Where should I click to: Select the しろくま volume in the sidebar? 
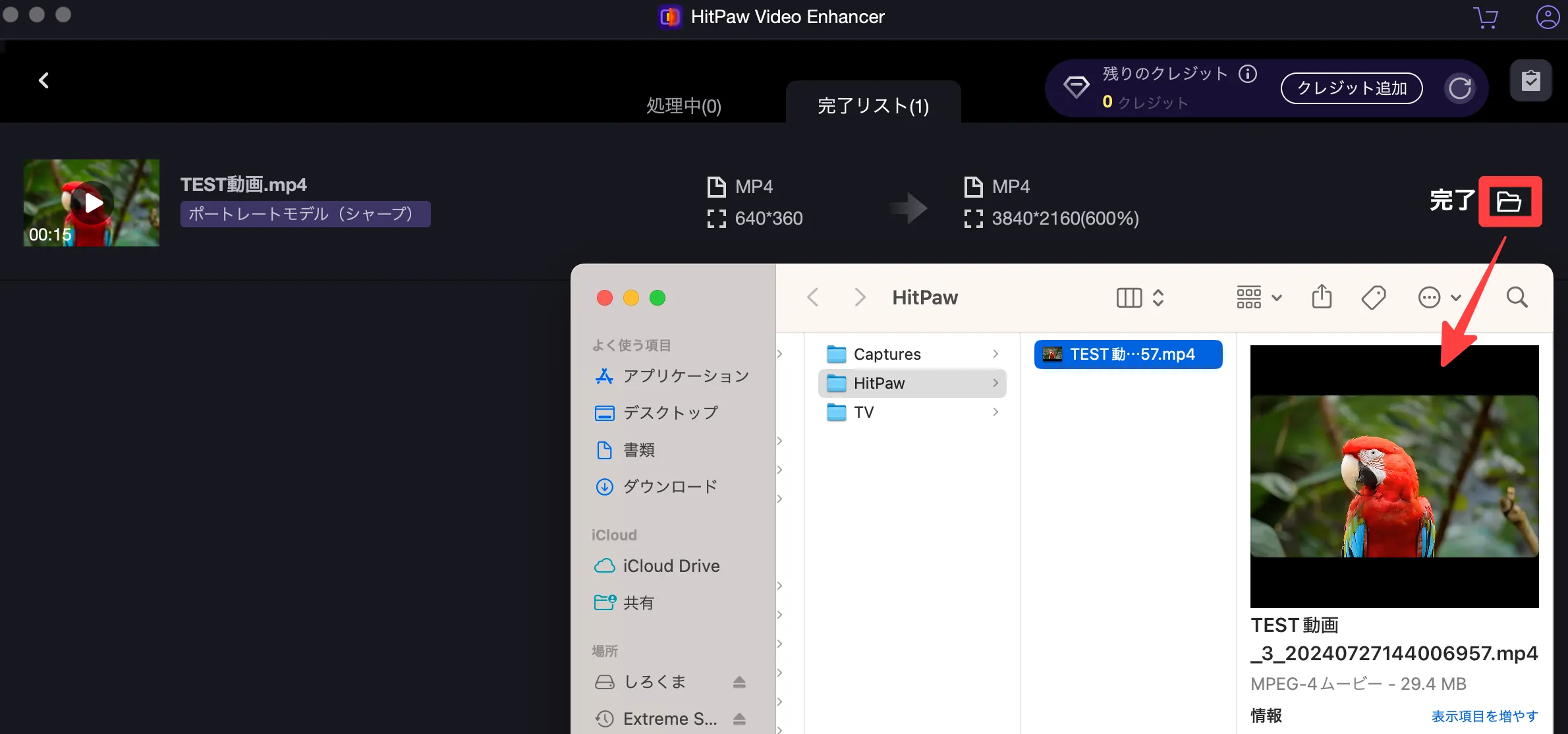(x=640, y=682)
